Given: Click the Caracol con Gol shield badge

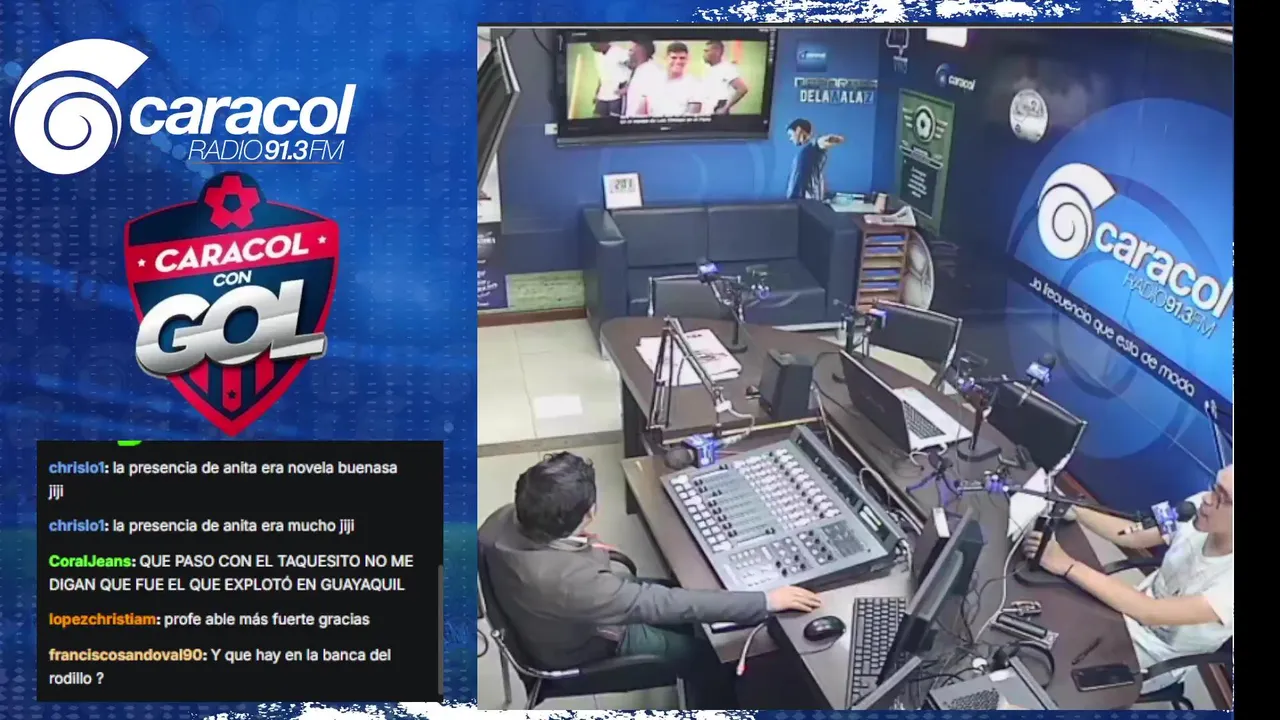Looking at the screenshot, I should tap(231, 303).
